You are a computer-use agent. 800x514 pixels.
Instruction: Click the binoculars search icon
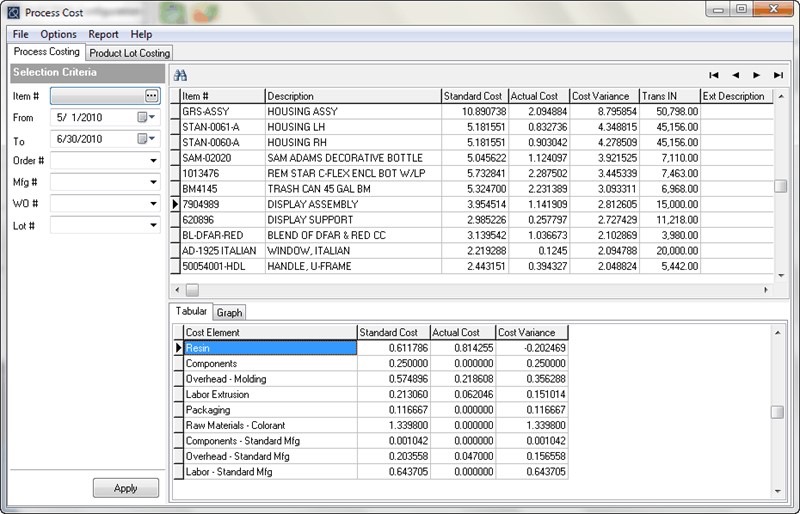point(181,75)
